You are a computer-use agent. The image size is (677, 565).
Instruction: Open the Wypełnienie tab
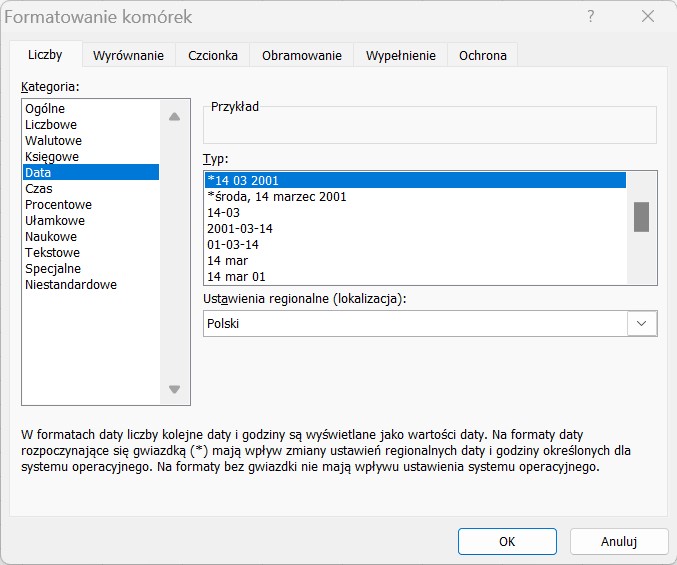point(401,55)
